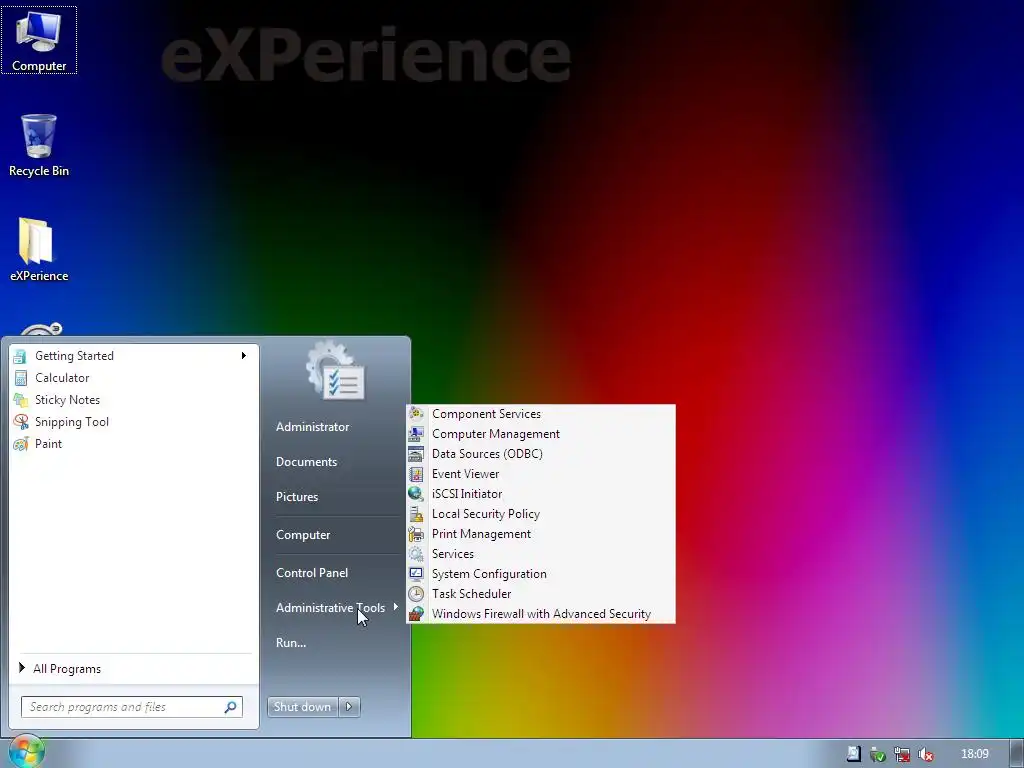Open Administrator user folder
The height and width of the screenshot is (768, 1024).
(x=312, y=426)
